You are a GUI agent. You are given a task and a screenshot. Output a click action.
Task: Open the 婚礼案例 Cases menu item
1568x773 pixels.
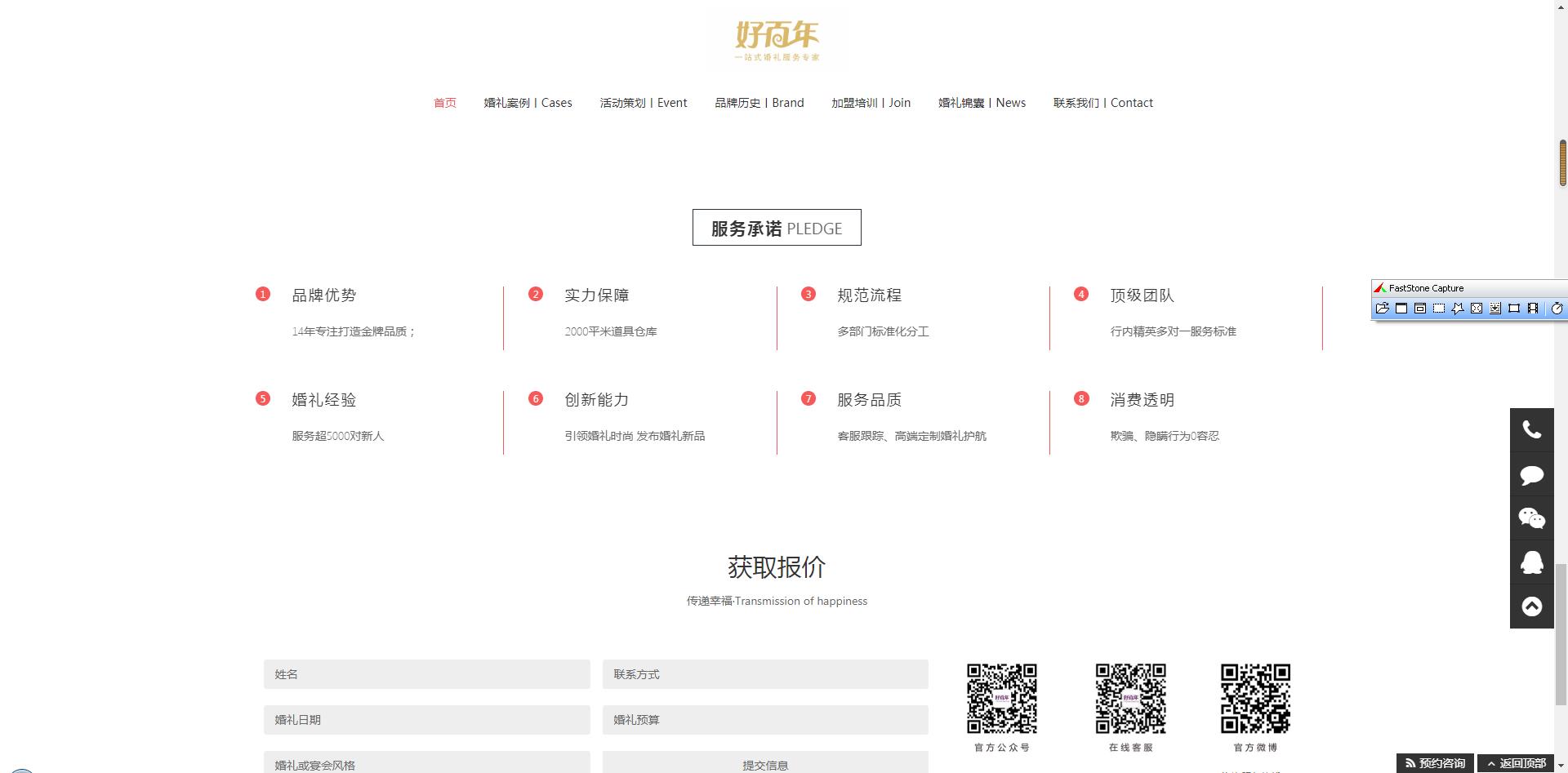pyautogui.click(x=528, y=103)
